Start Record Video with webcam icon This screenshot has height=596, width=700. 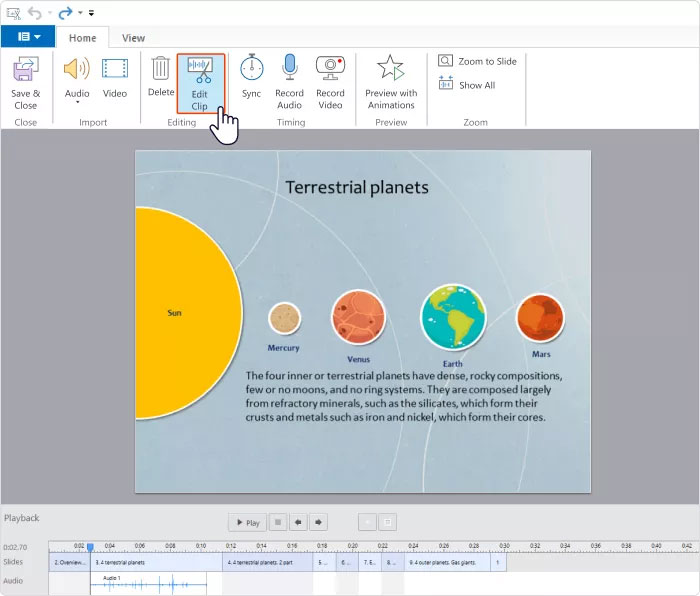coord(330,82)
